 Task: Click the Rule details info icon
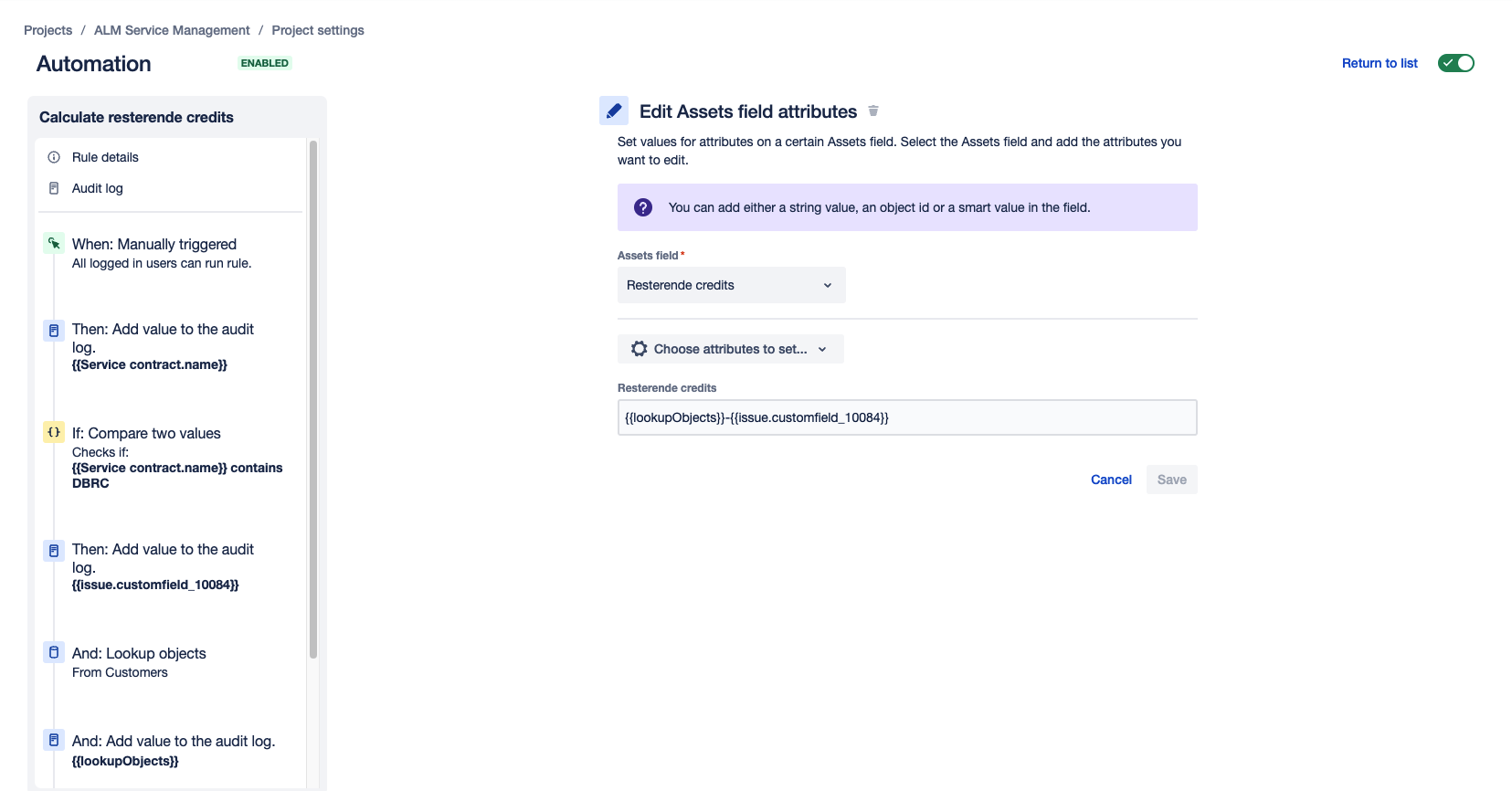[x=54, y=157]
